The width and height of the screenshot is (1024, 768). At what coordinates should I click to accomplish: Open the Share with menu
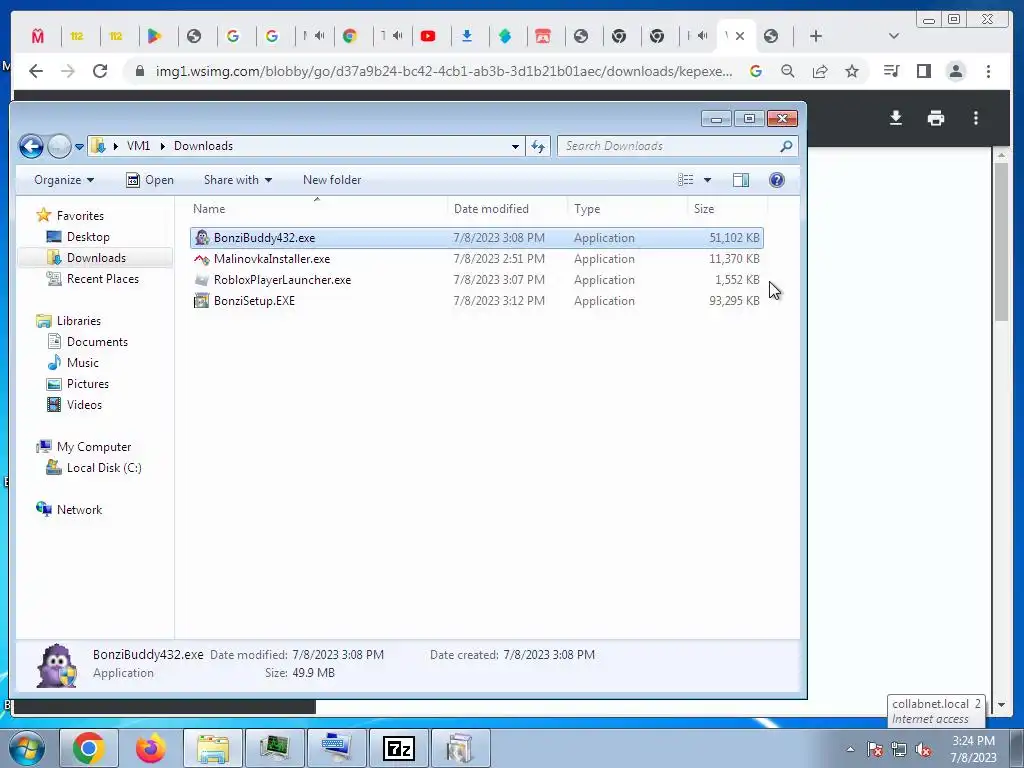[238, 180]
